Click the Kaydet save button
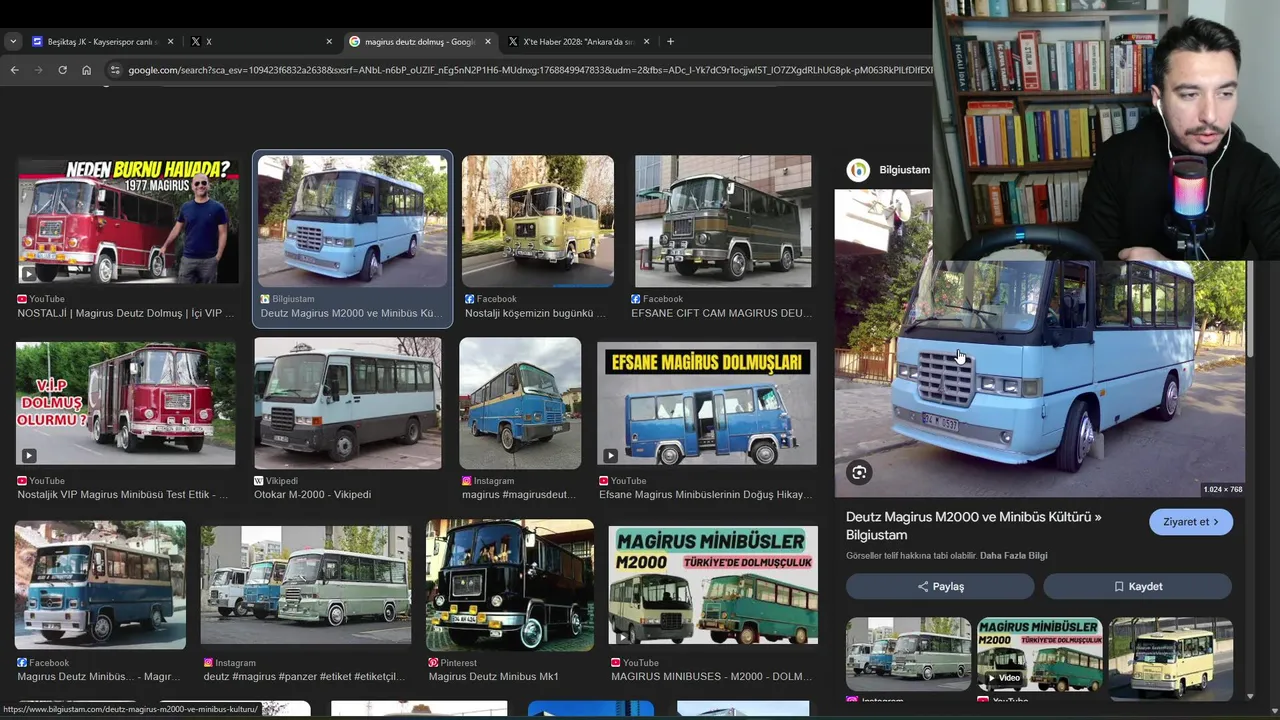 coord(1138,587)
